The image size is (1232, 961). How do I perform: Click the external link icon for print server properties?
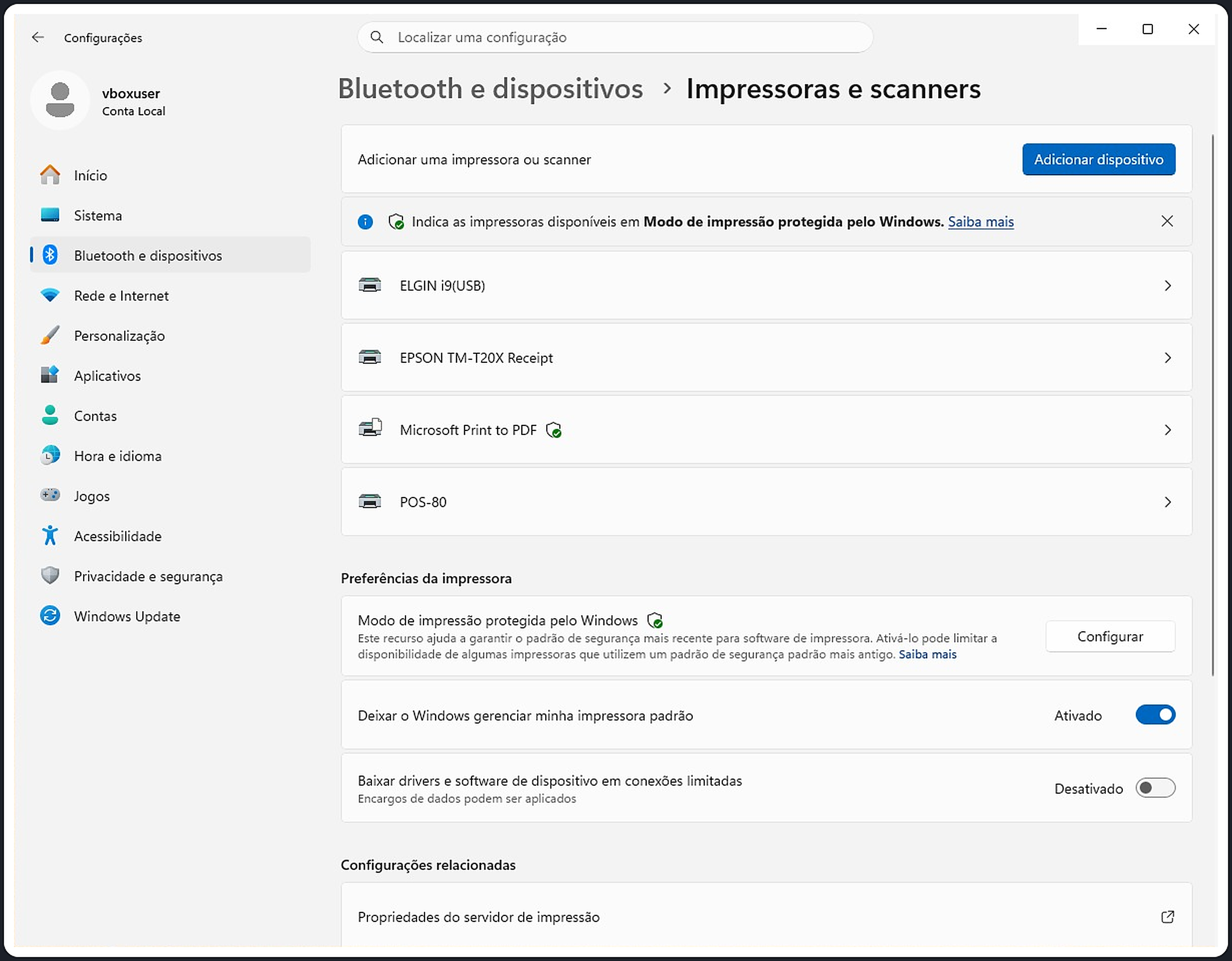pyautogui.click(x=1168, y=917)
